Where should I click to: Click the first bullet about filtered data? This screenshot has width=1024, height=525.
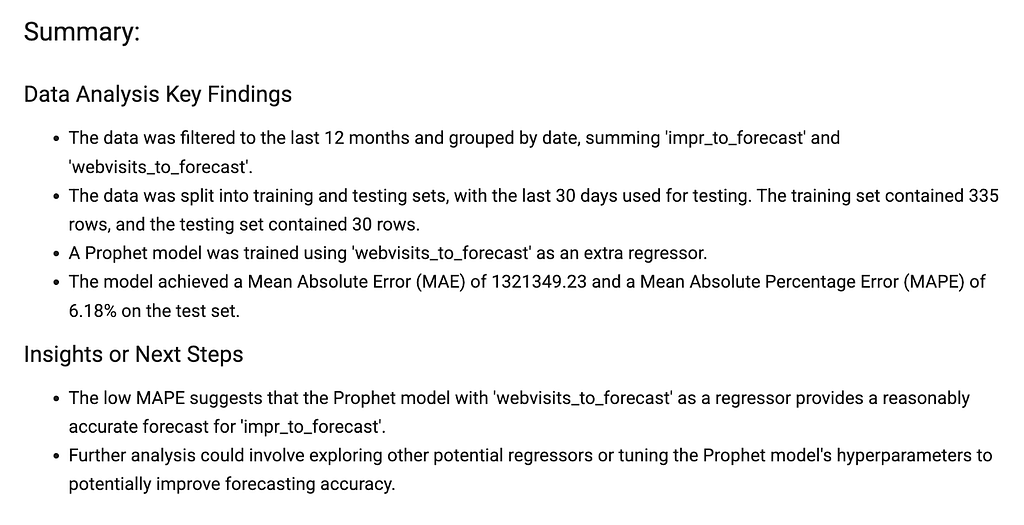click(454, 152)
